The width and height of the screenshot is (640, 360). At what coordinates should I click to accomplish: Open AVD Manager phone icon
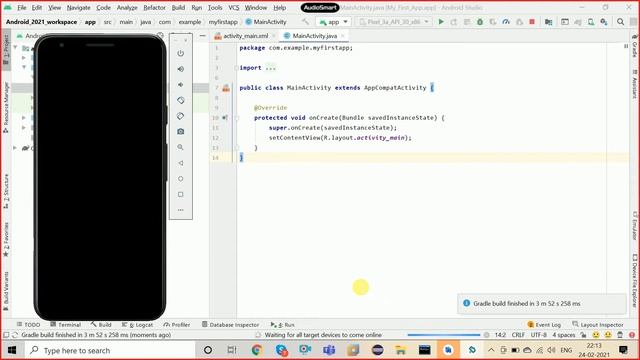click(x=591, y=22)
